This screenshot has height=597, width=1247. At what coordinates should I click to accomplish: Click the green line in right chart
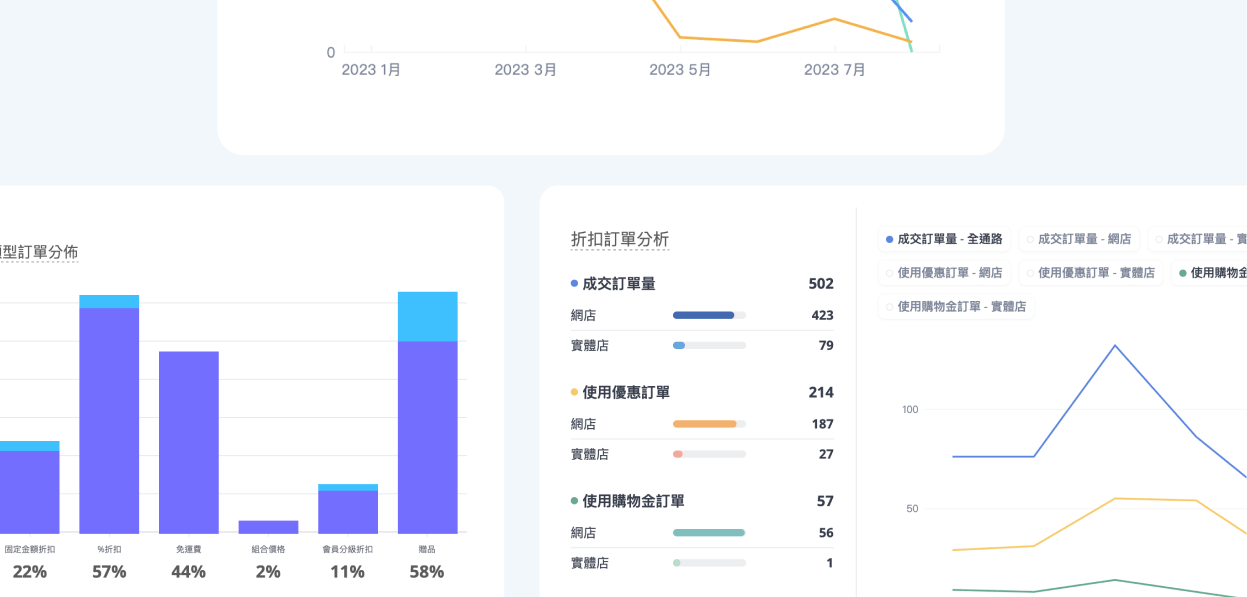tap(1115, 580)
